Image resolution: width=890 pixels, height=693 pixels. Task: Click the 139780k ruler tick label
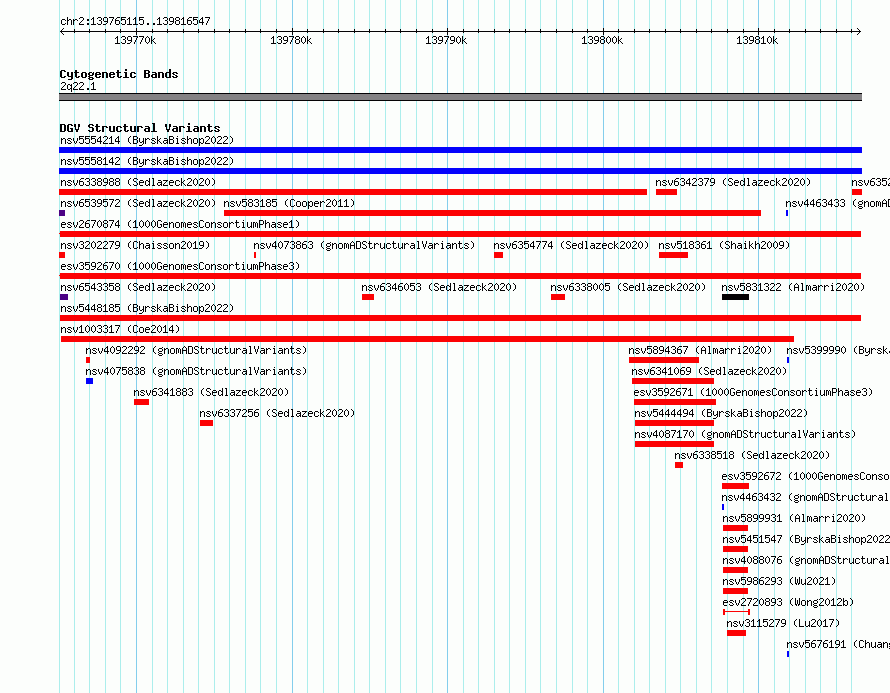click(291, 40)
